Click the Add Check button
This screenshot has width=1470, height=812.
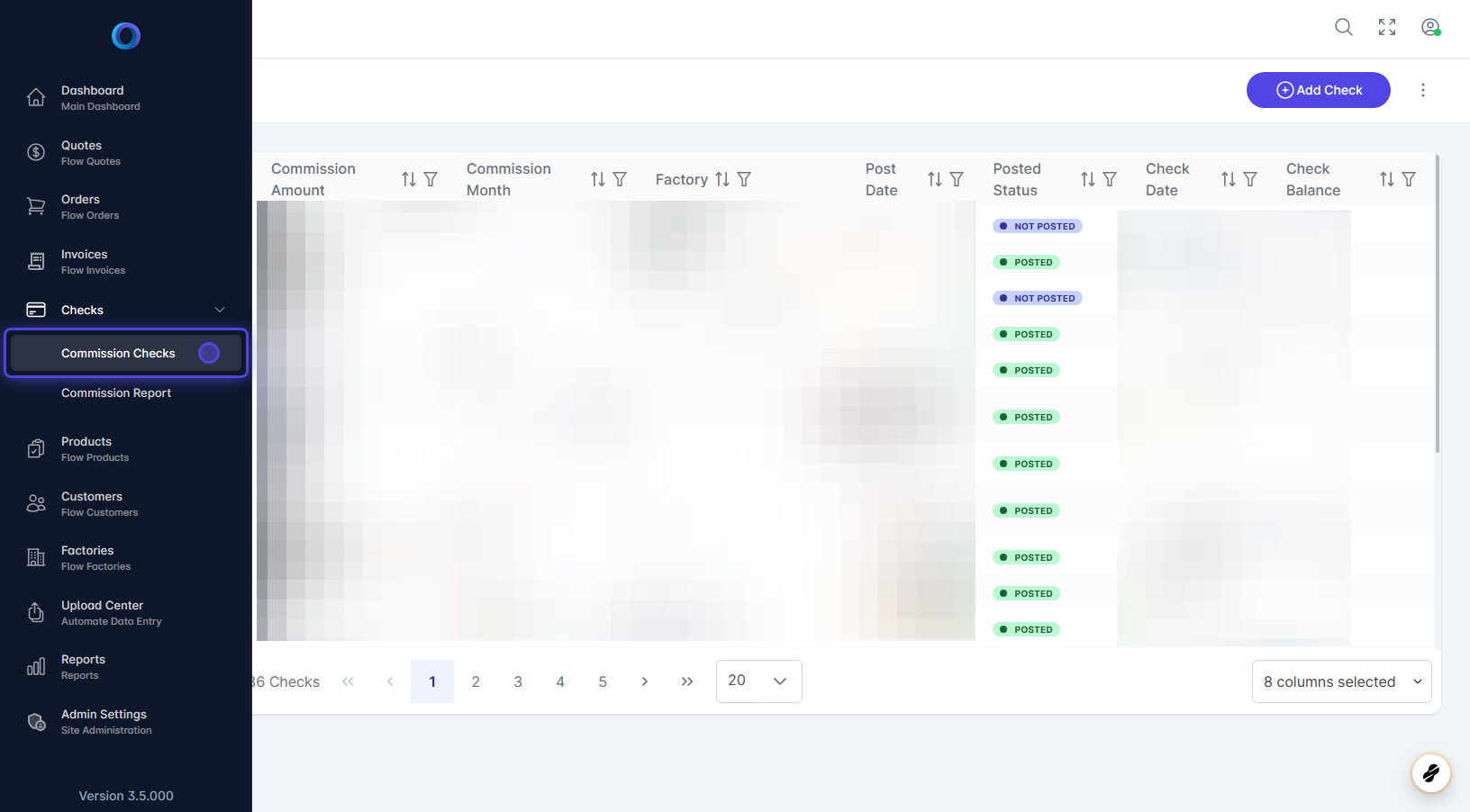click(1318, 90)
